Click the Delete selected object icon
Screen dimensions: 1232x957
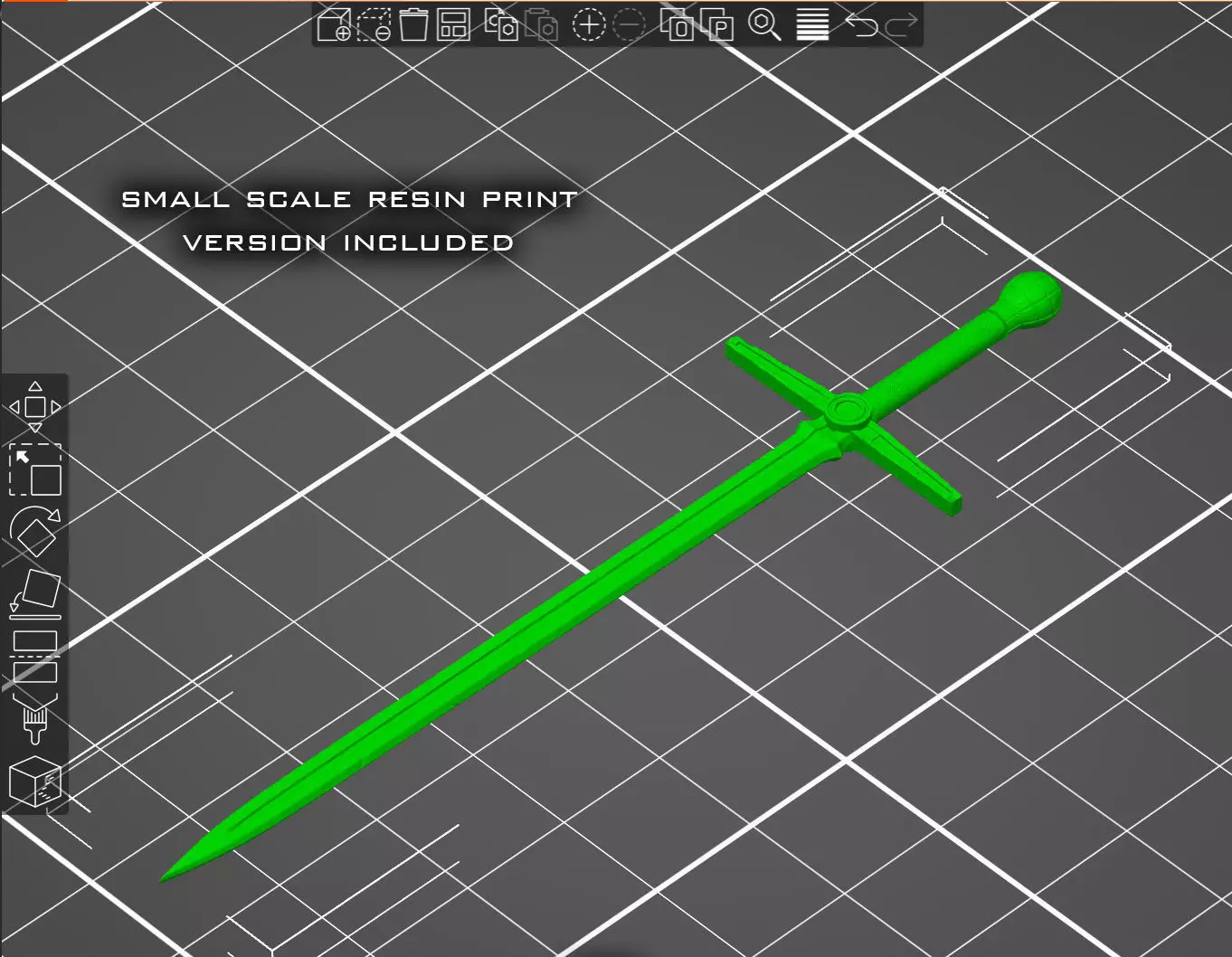[x=374, y=24]
